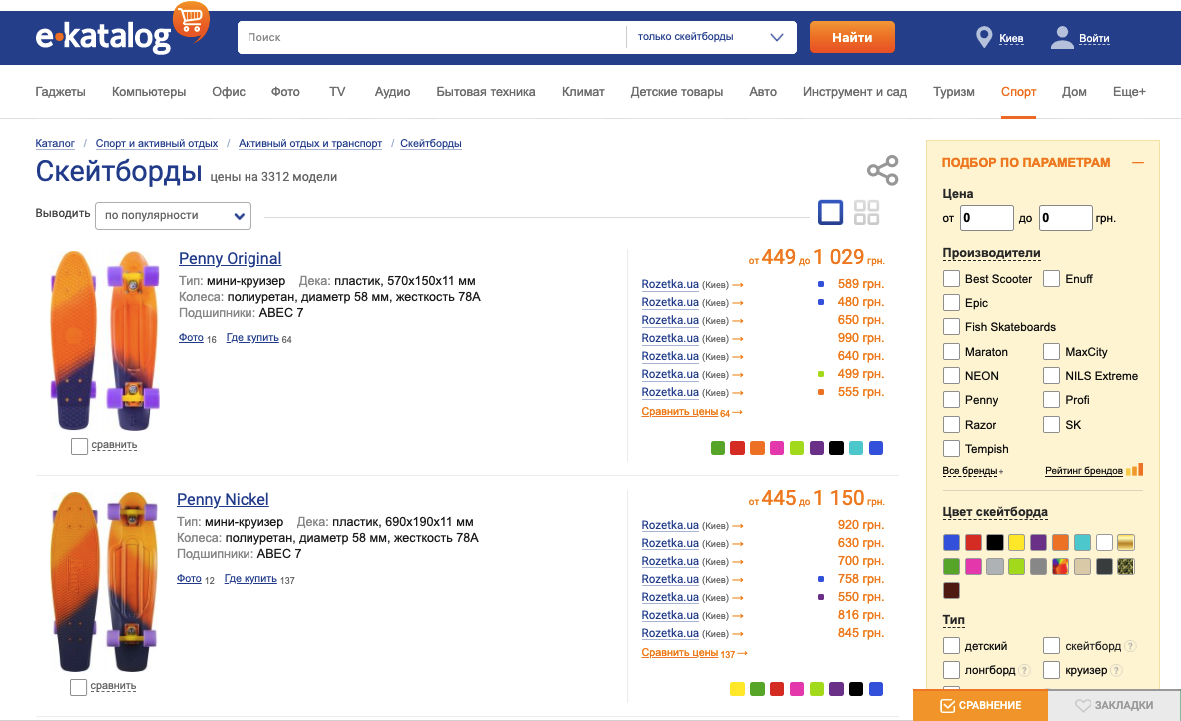
Task: Click the Войти login link
Action: pyautogui.click(x=1094, y=38)
